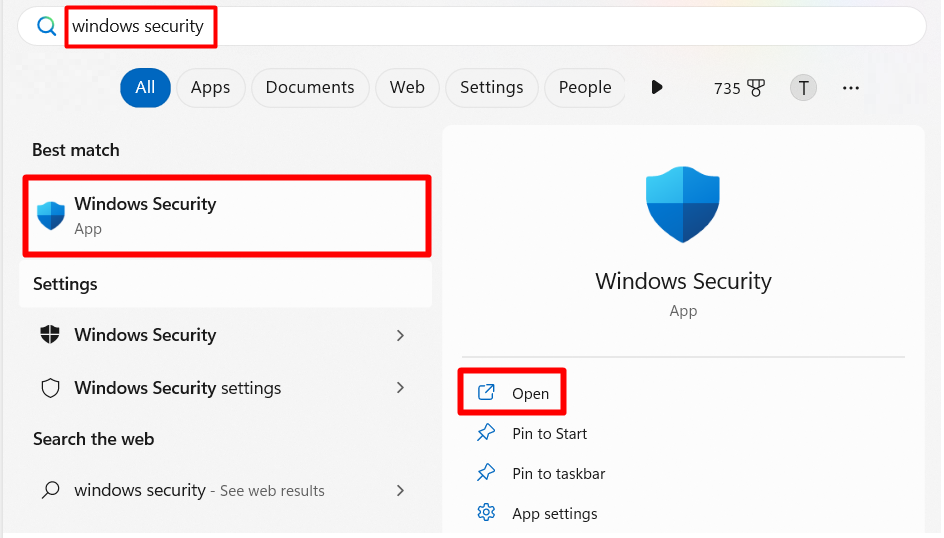This screenshot has width=944, height=538.
Task: Click the Windows Security shield icon in Best match
Action: coord(51,215)
